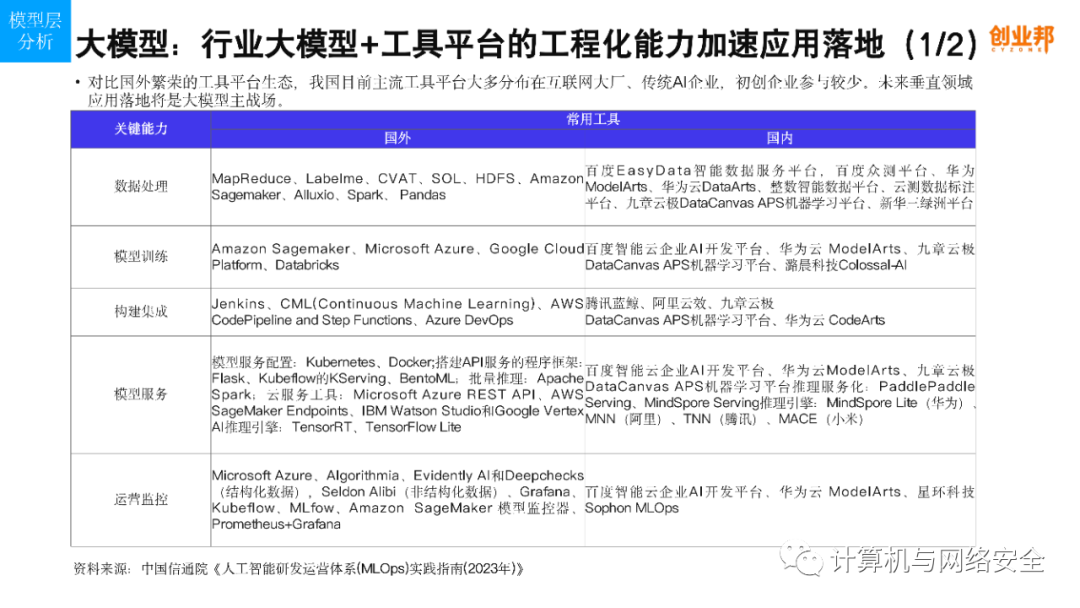Click the 模型训练 row label

coord(141,257)
